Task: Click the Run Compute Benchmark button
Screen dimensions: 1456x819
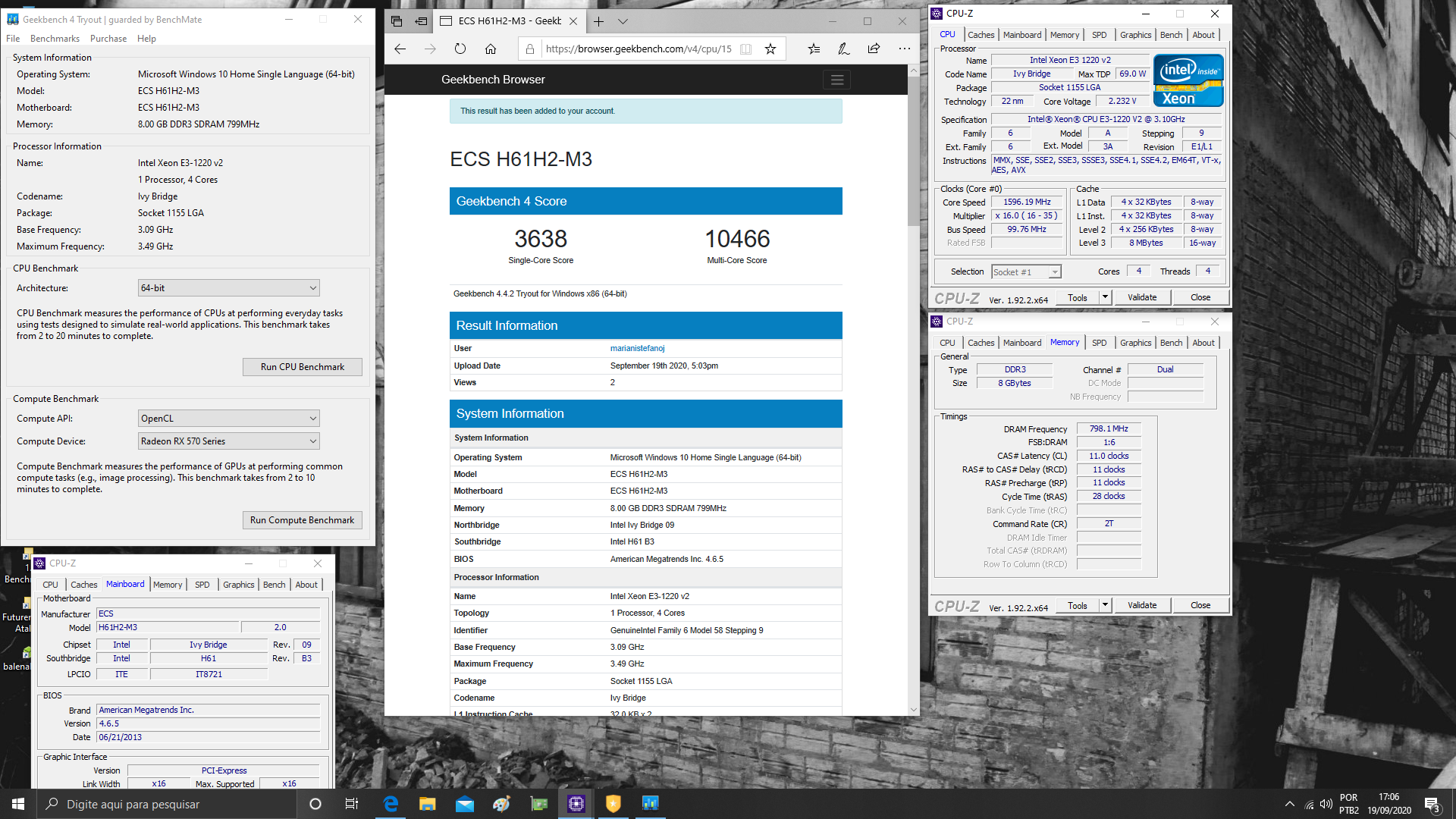Action: (x=302, y=520)
